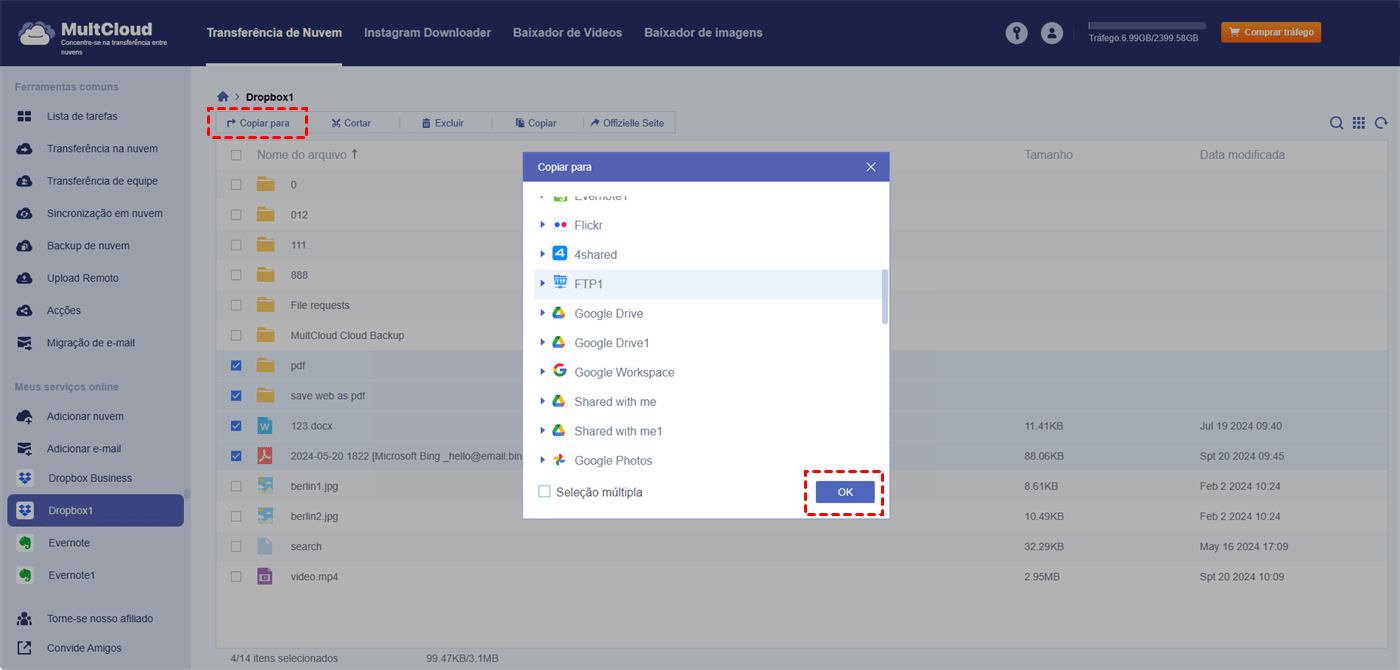The height and width of the screenshot is (670, 1400).
Task: Open Backup de nuvem tool
Action: [x=87, y=246]
